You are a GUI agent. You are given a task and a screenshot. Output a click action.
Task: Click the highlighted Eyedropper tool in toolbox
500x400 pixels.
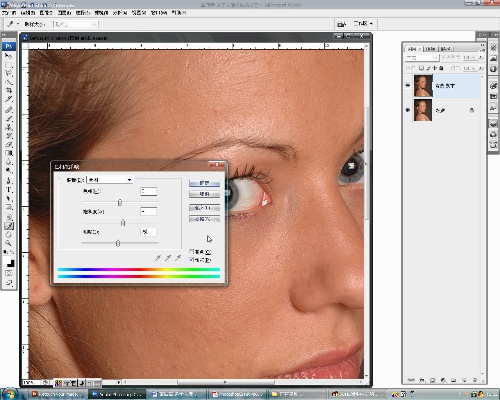(x=9, y=226)
